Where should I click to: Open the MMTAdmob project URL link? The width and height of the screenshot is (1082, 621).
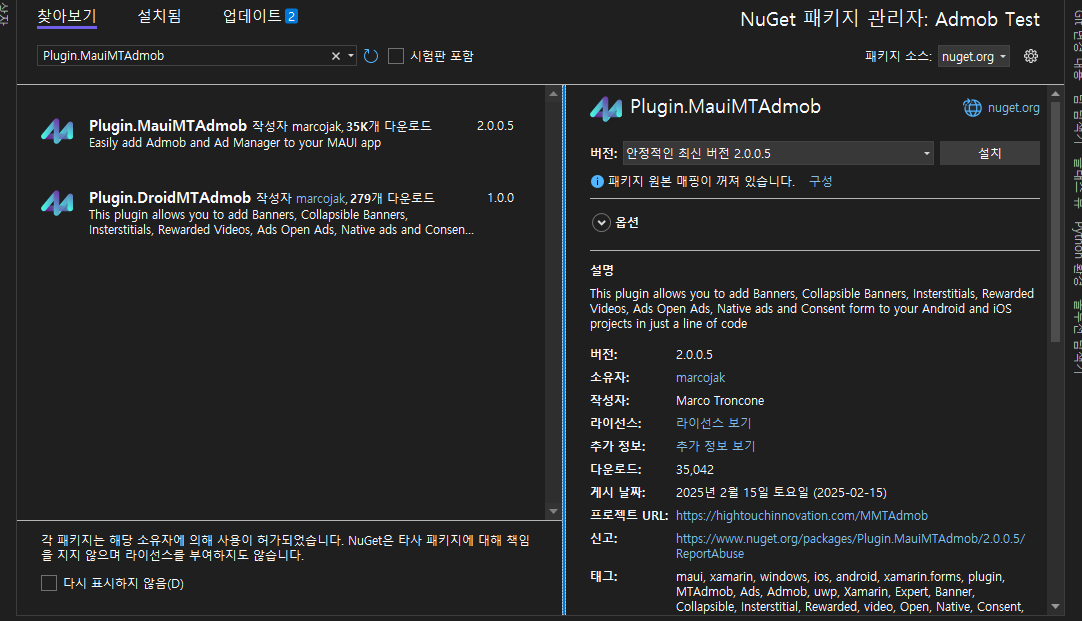pos(801,515)
